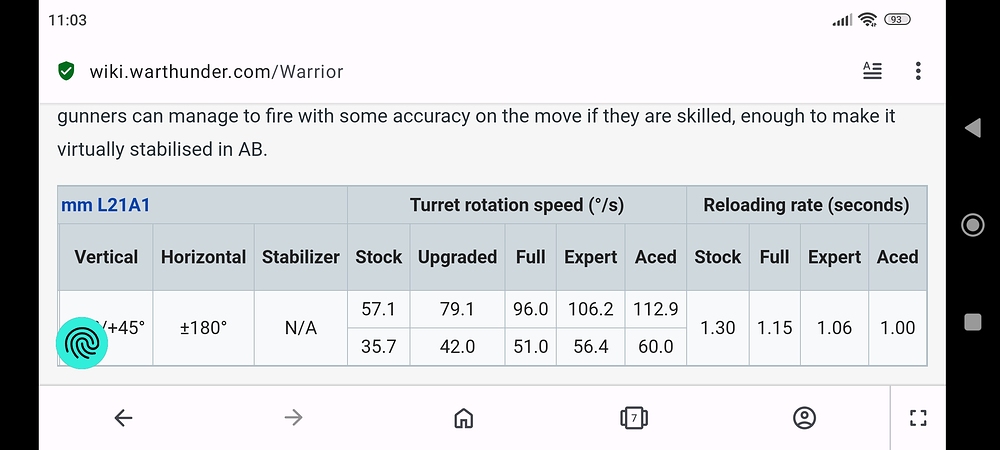Select the Stabilizer column header
Viewport: 1000px width, 450px height.
(x=300, y=257)
